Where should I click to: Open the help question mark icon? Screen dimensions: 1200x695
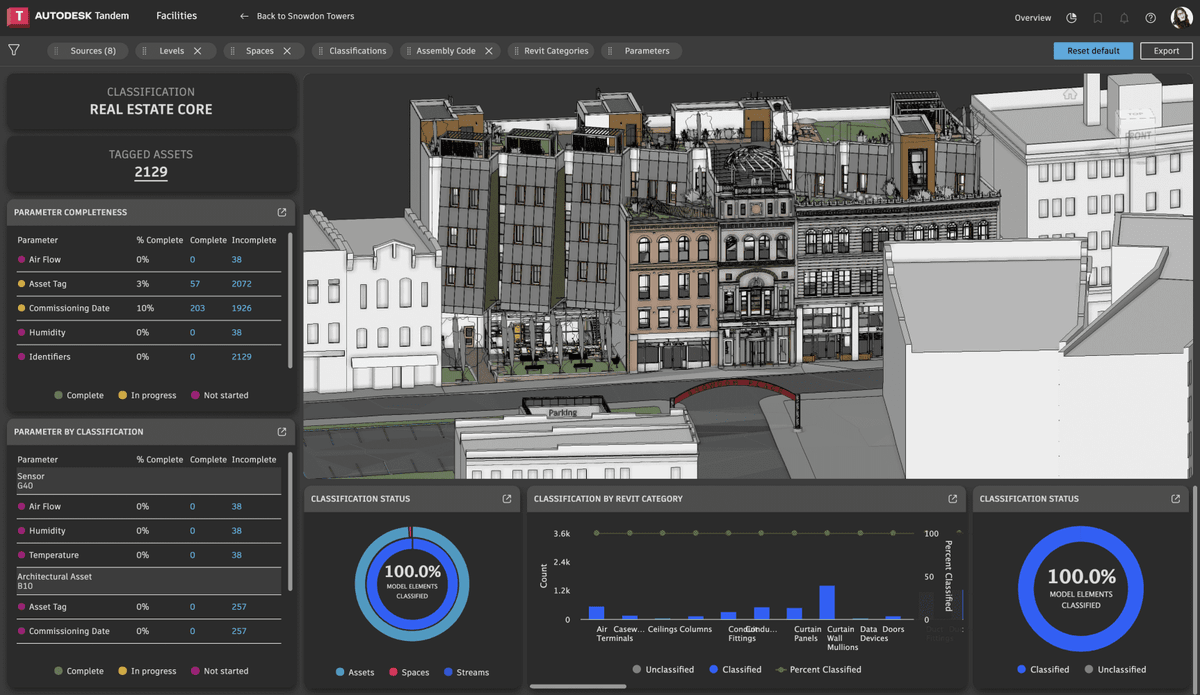click(x=1151, y=17)
